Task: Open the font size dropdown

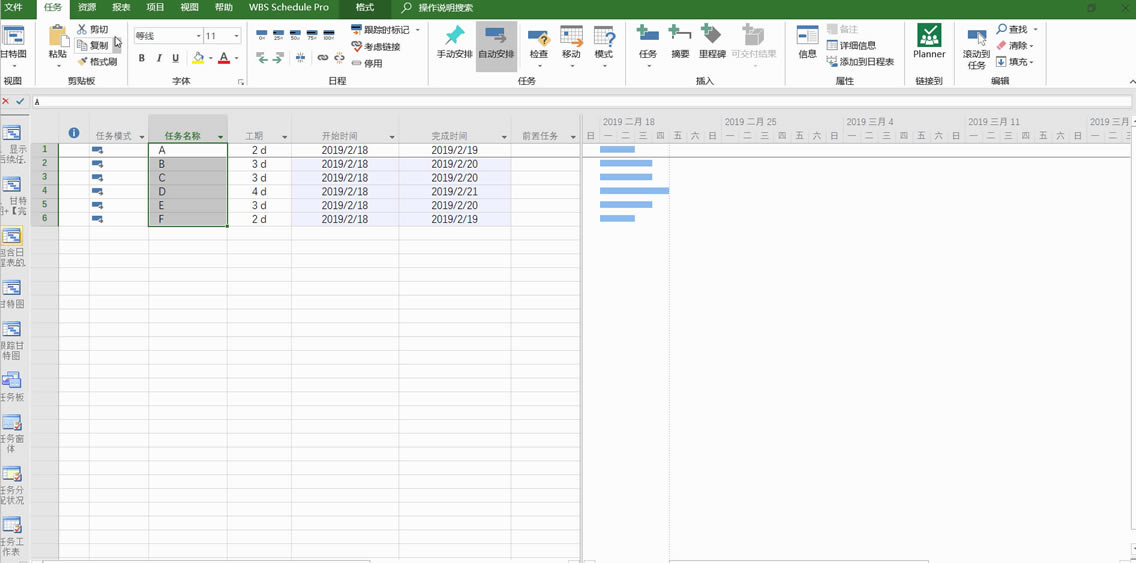Action: coord(236,36)
